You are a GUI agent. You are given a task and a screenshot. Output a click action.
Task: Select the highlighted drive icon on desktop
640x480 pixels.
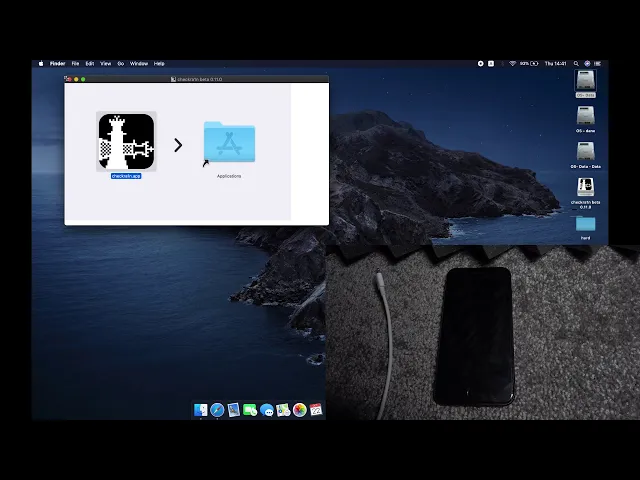click(x=585, y=80)
